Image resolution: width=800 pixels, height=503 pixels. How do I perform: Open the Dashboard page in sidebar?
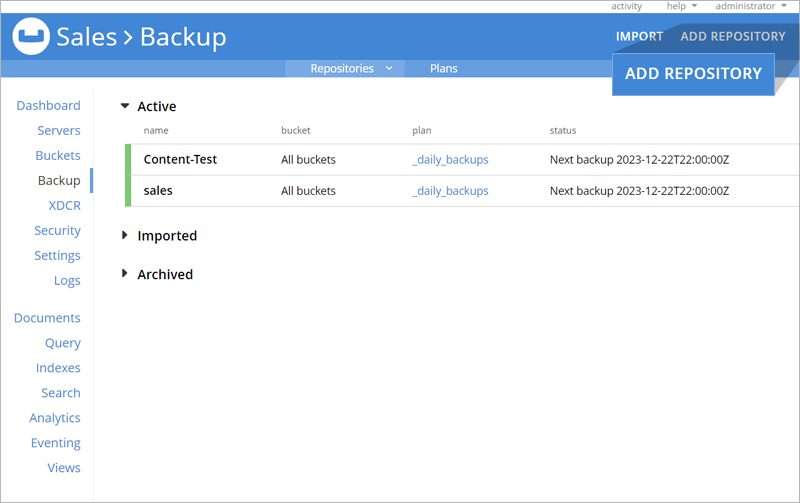(x=48, y=106)
